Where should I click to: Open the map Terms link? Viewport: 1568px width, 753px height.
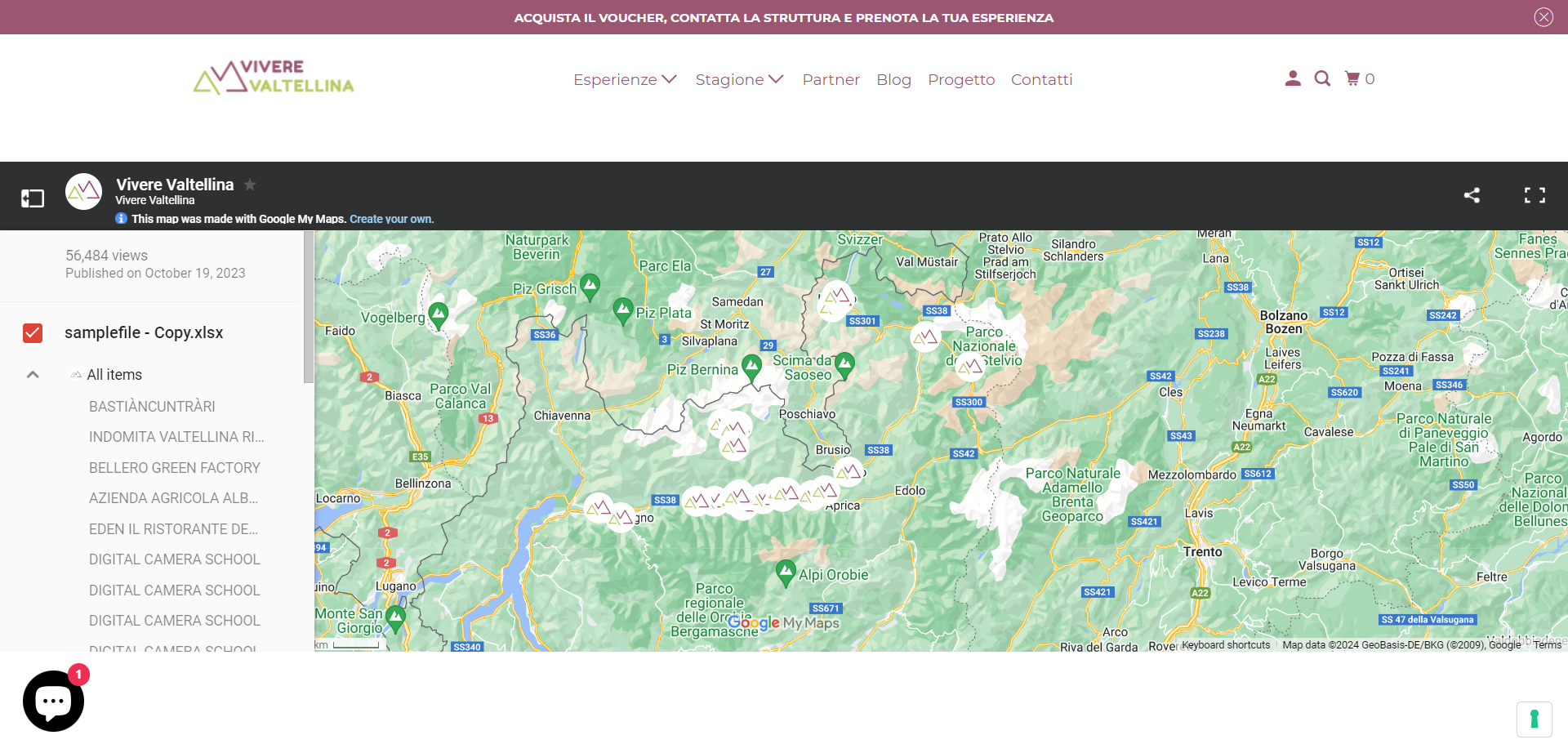[x=1547, y=645]
